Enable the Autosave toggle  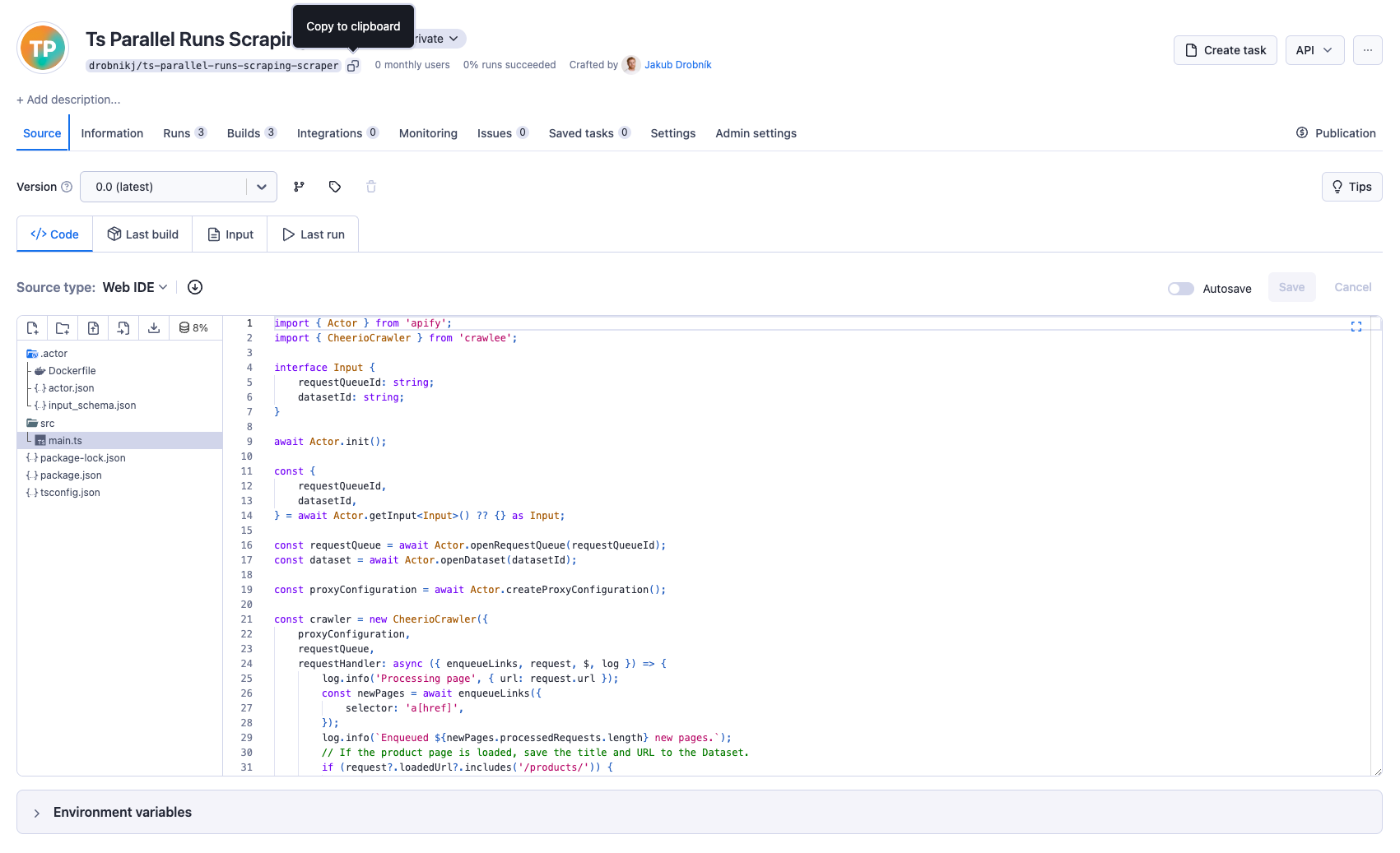1180,289
